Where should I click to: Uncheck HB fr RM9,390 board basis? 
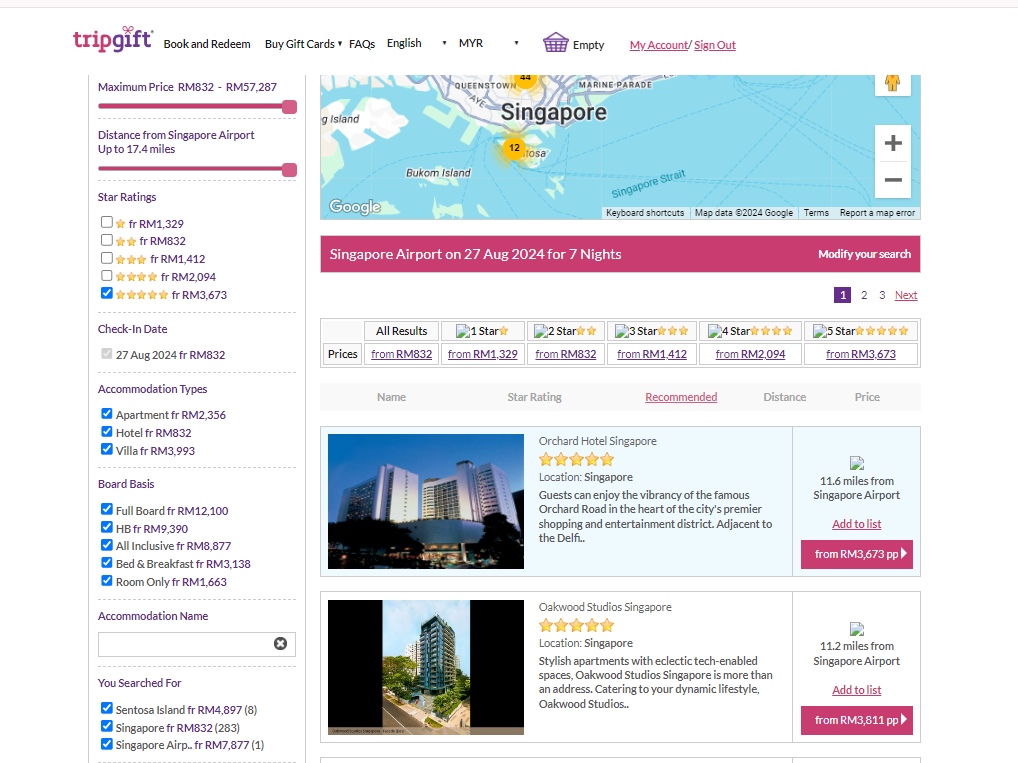107,527
